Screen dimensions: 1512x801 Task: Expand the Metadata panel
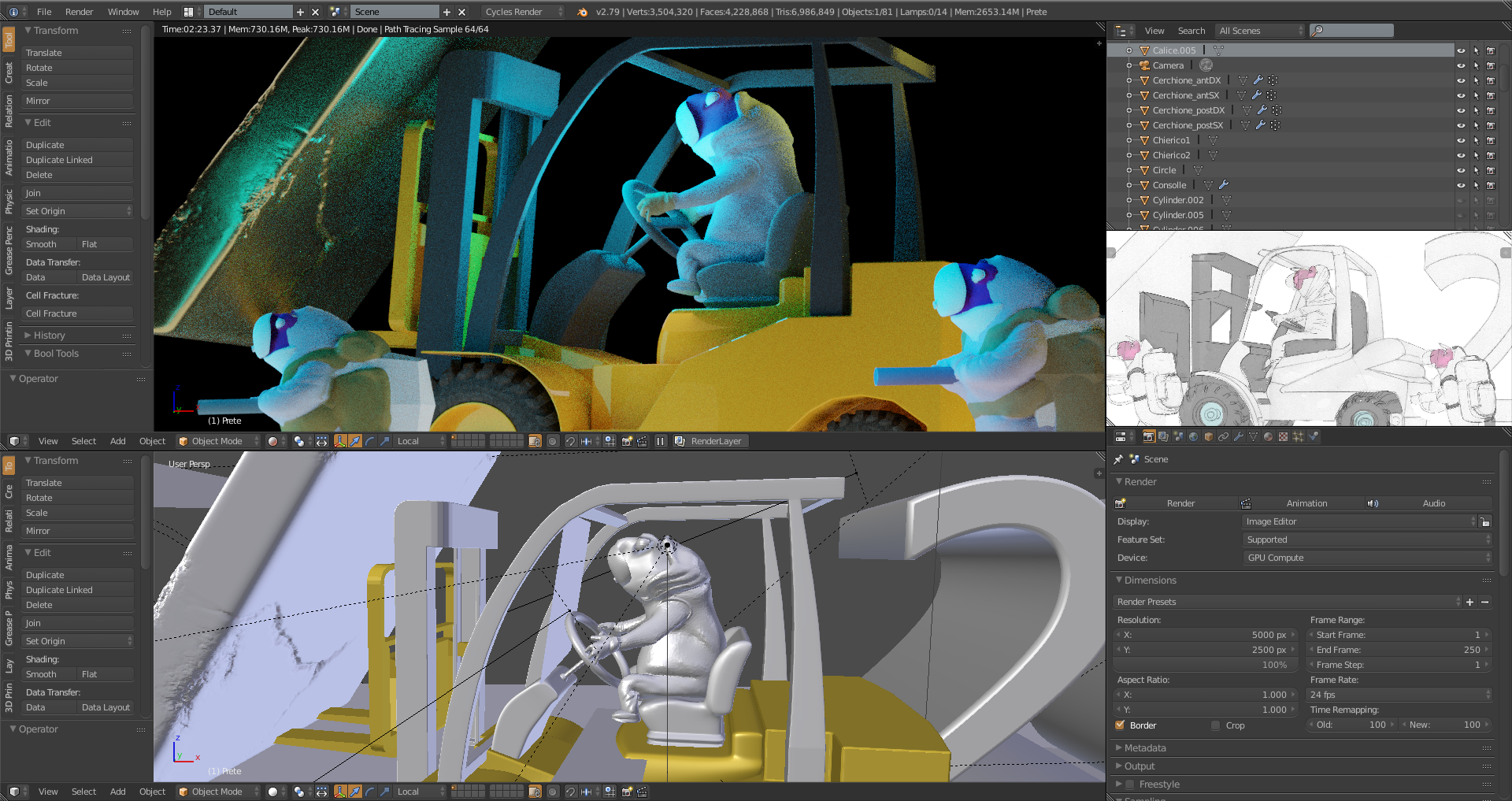[1145, 748]
